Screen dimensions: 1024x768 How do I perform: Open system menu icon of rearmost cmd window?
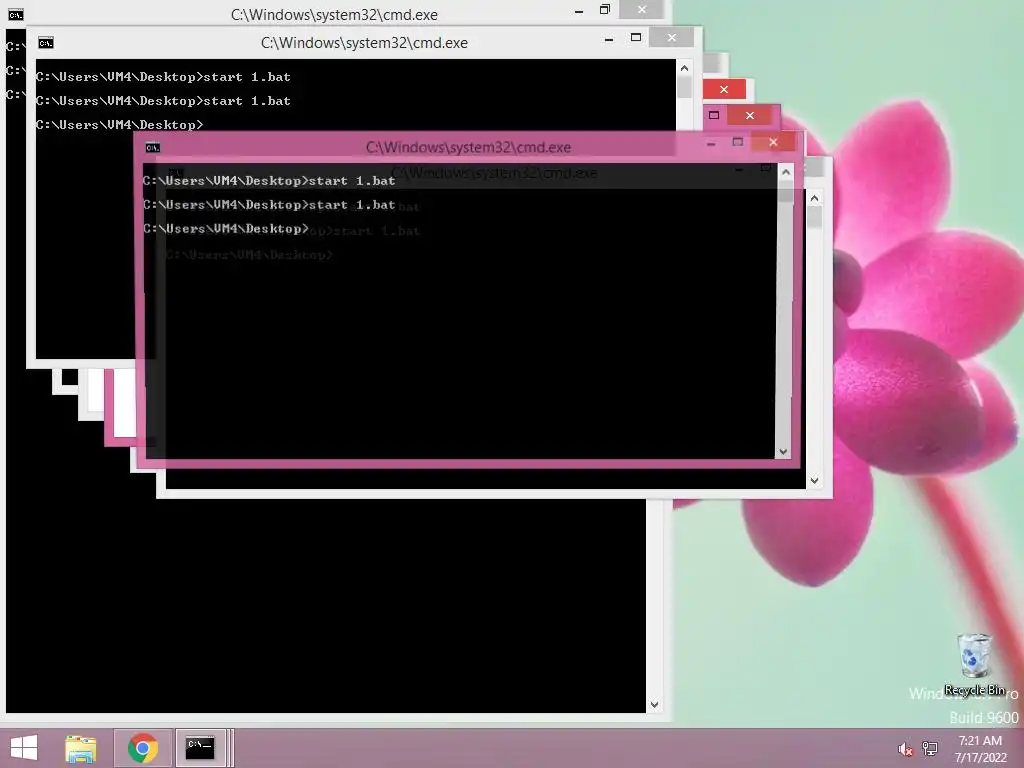click(16, 15)
